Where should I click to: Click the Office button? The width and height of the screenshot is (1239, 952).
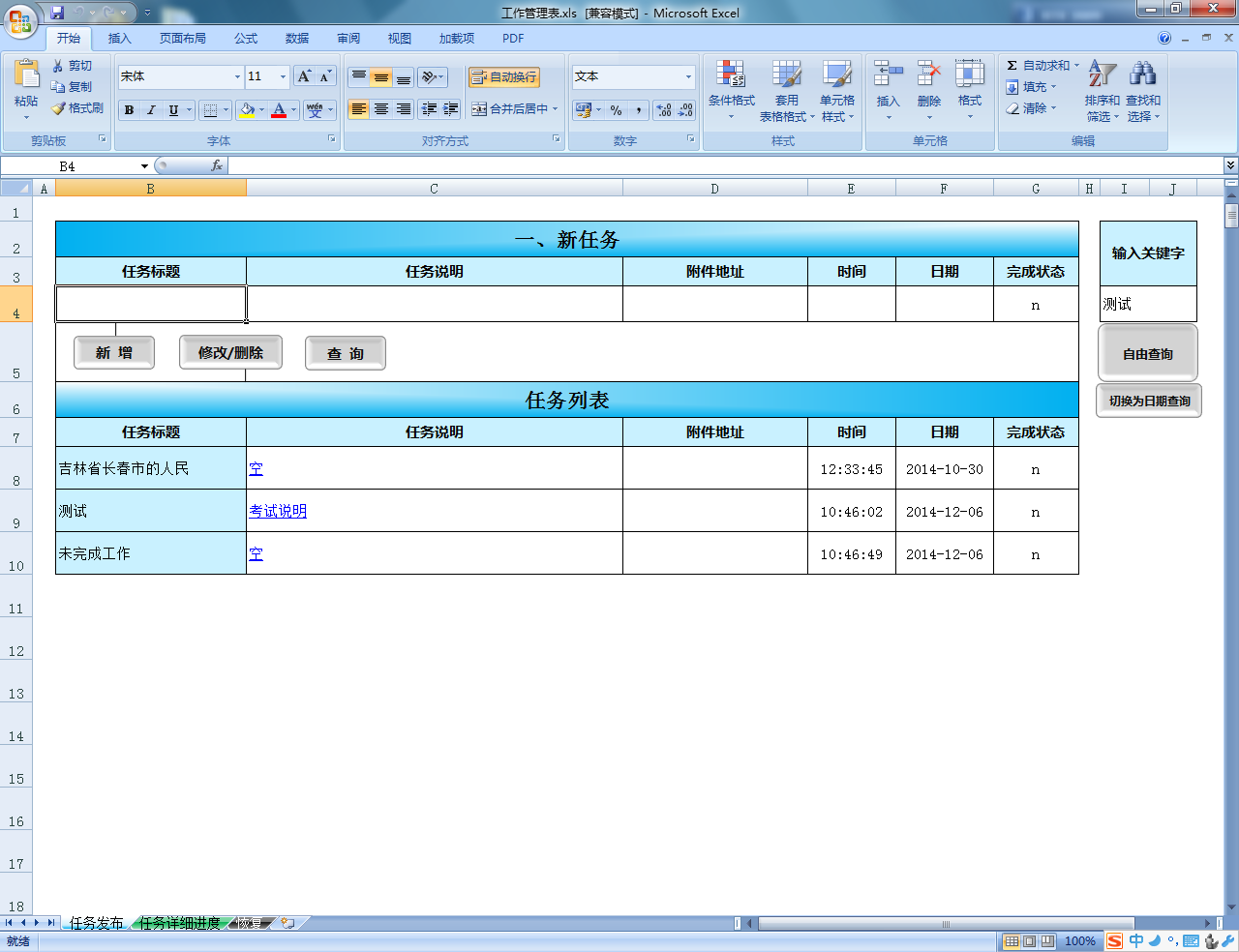click(x=20, y=20)
